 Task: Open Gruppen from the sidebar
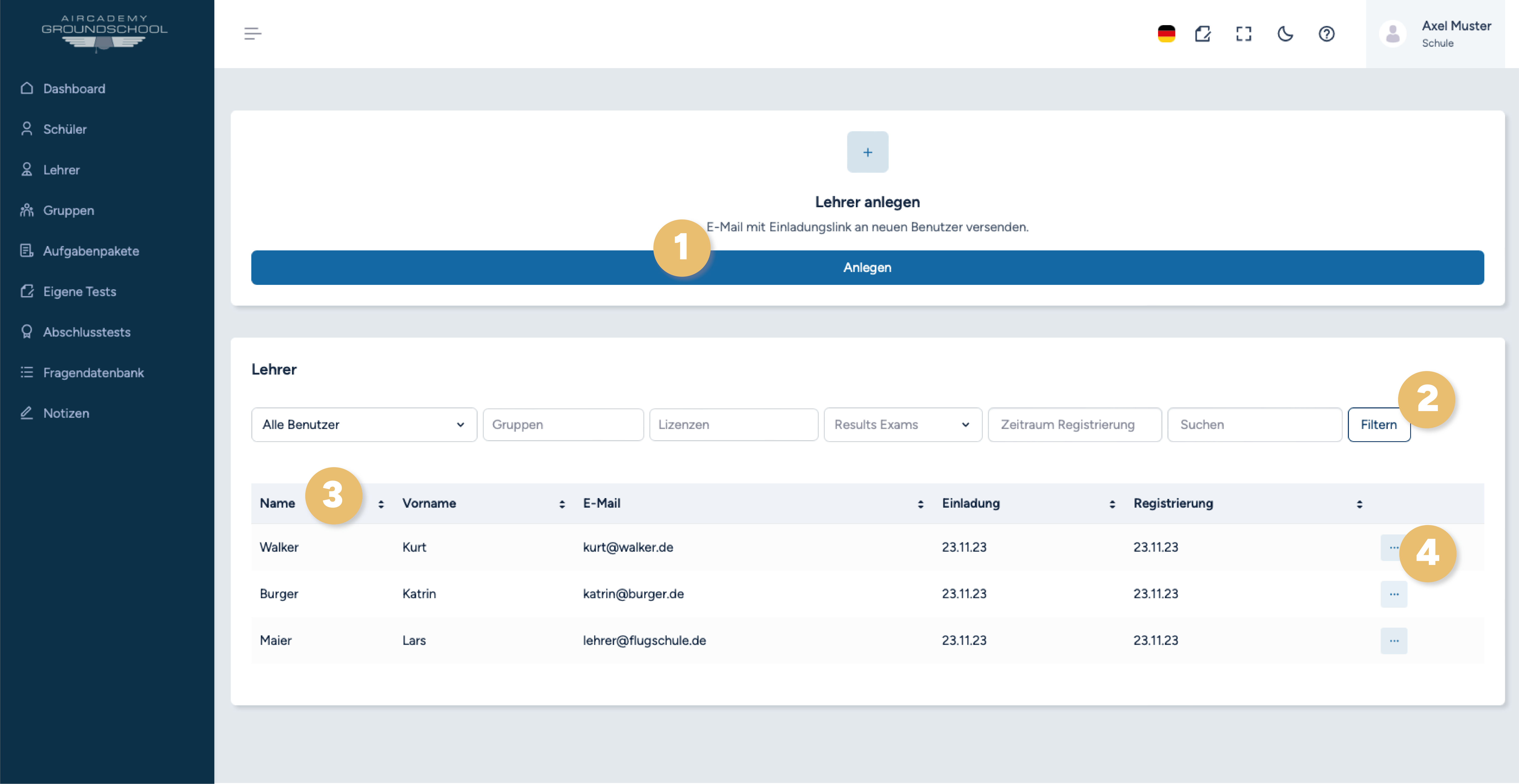tap(68, 211)
